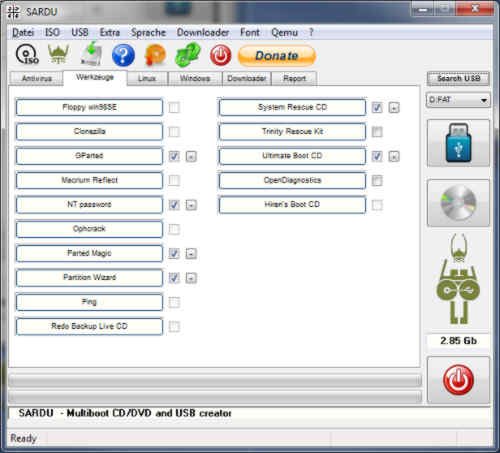Open the ISO menu
Screen dimensions: 500x453
click(x=52, y=32)
